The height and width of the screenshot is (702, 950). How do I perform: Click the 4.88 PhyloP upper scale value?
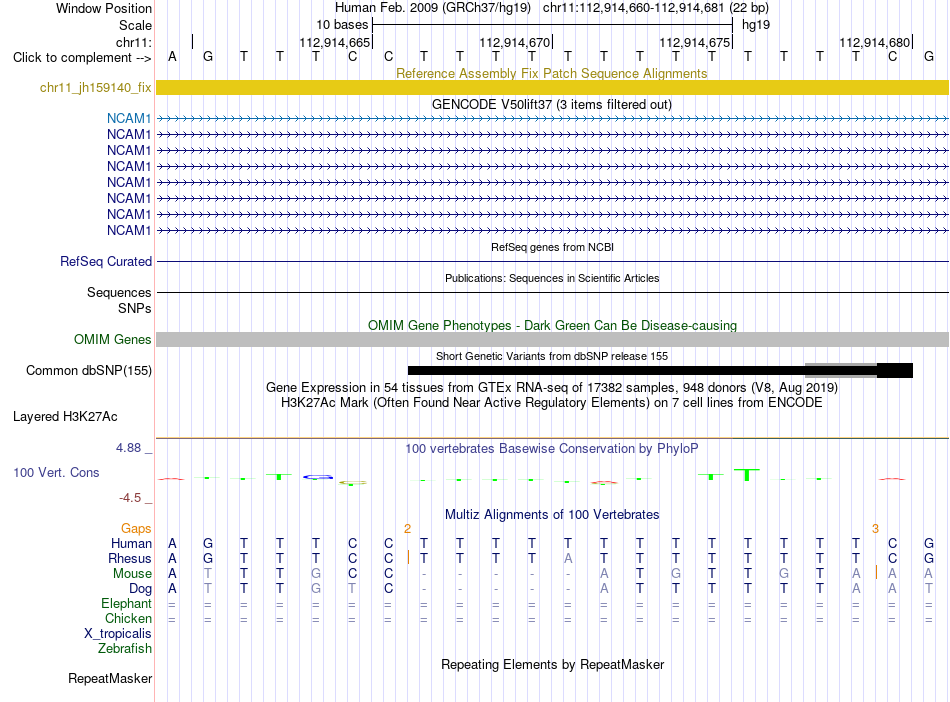point(128,448)
